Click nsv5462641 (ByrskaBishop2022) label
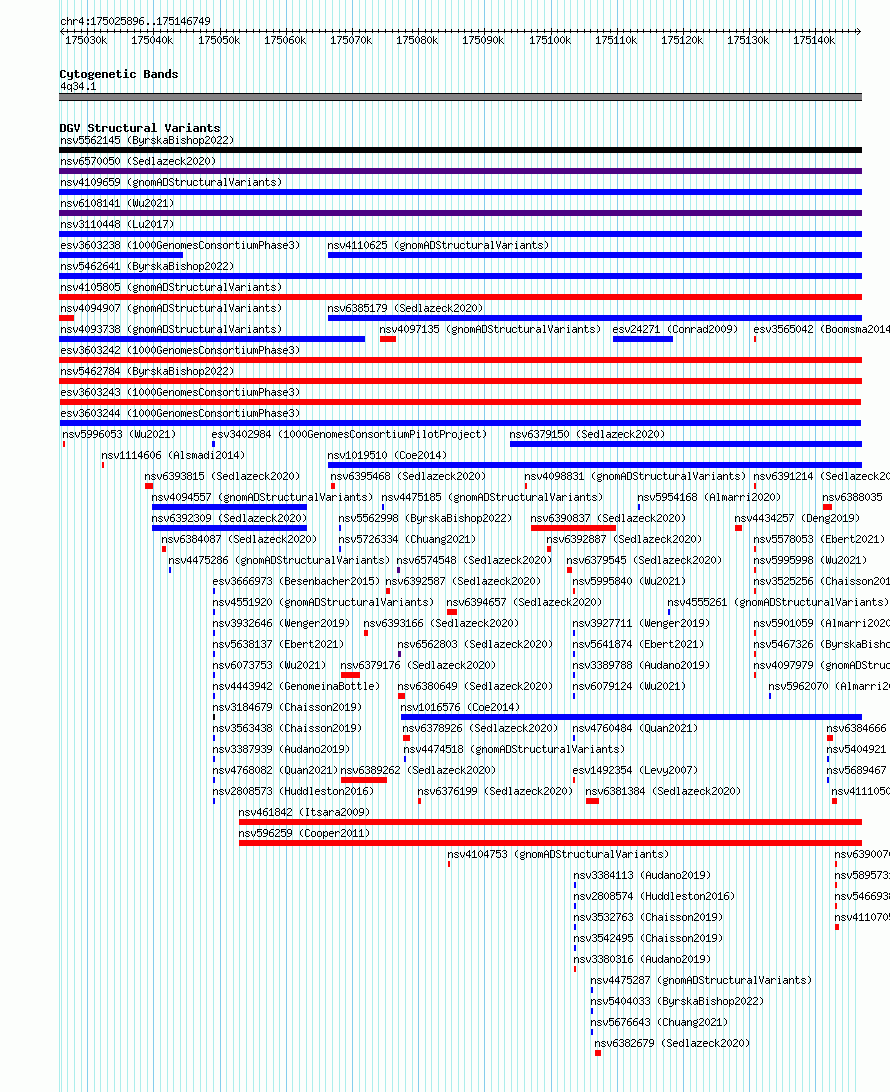The width and height of the screenshot is (890, 1092). (147, 266)
